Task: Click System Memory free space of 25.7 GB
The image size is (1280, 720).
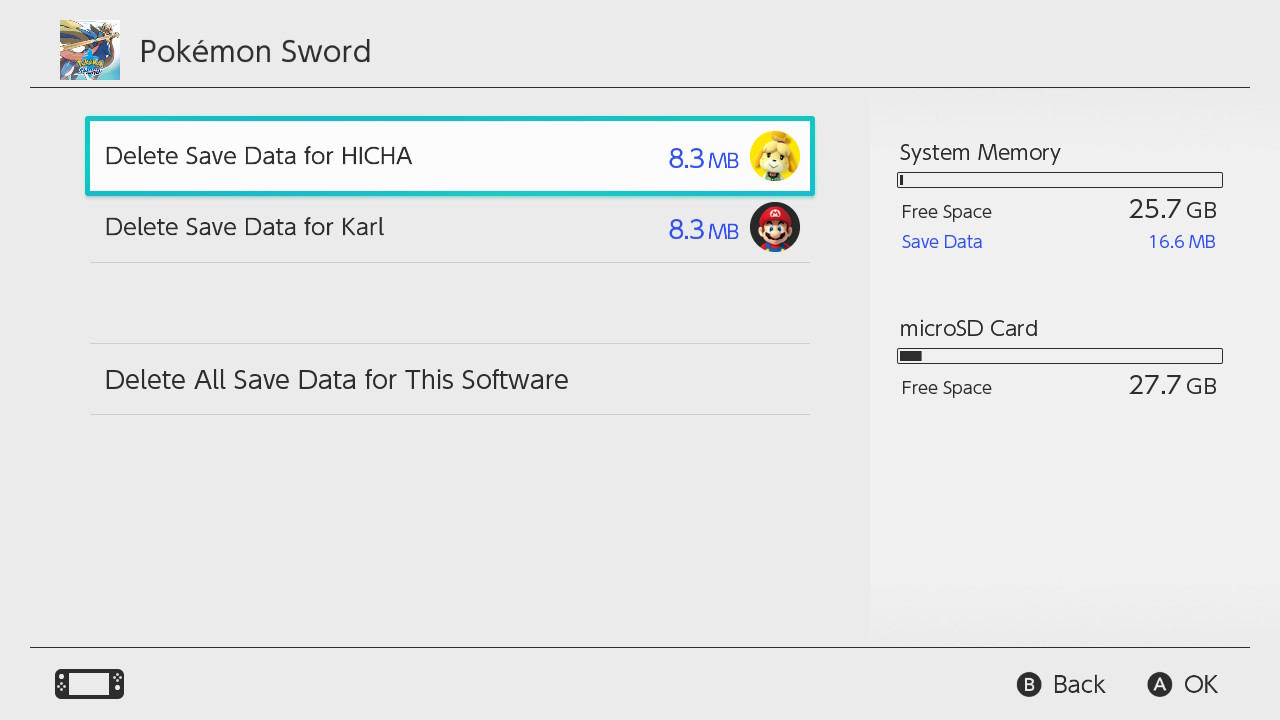Action: pos(1173,210)
